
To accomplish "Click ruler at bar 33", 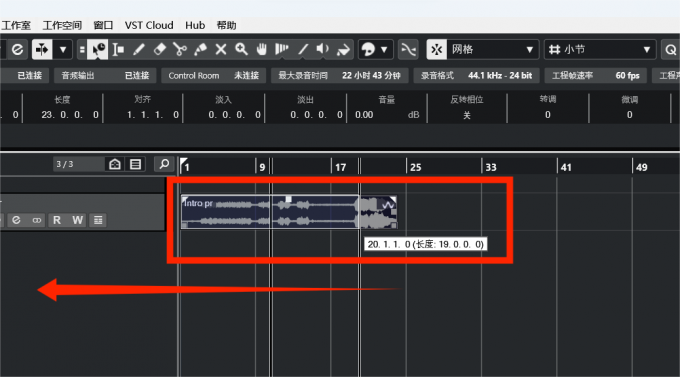I will tap(490, 167).
